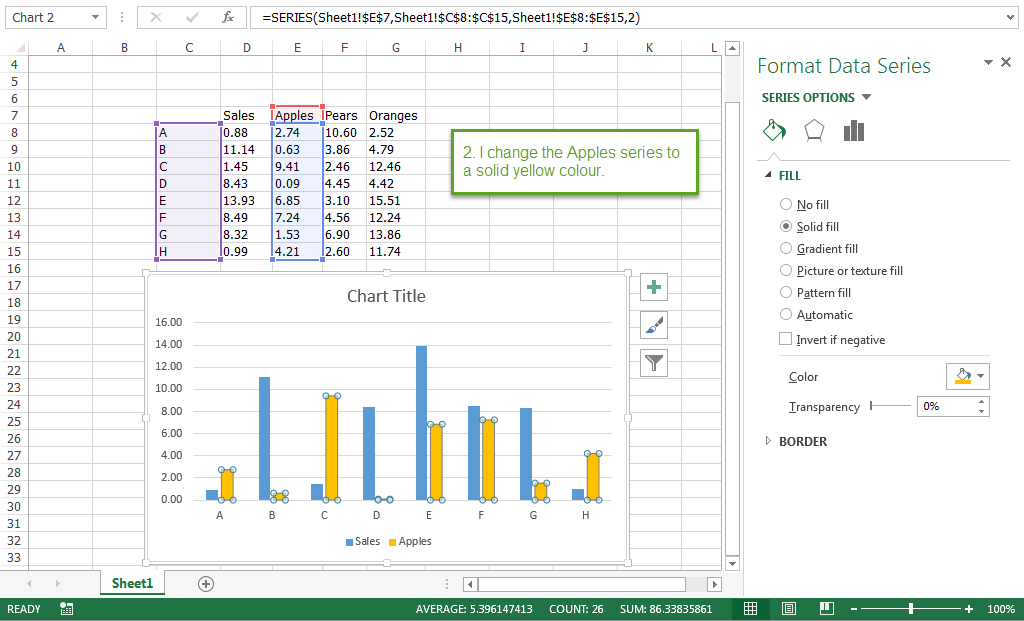The height and width of the screenshot is (621, 1024).
Task: Click the 100% zoom level text
Action: click(x=1000, y=609)
